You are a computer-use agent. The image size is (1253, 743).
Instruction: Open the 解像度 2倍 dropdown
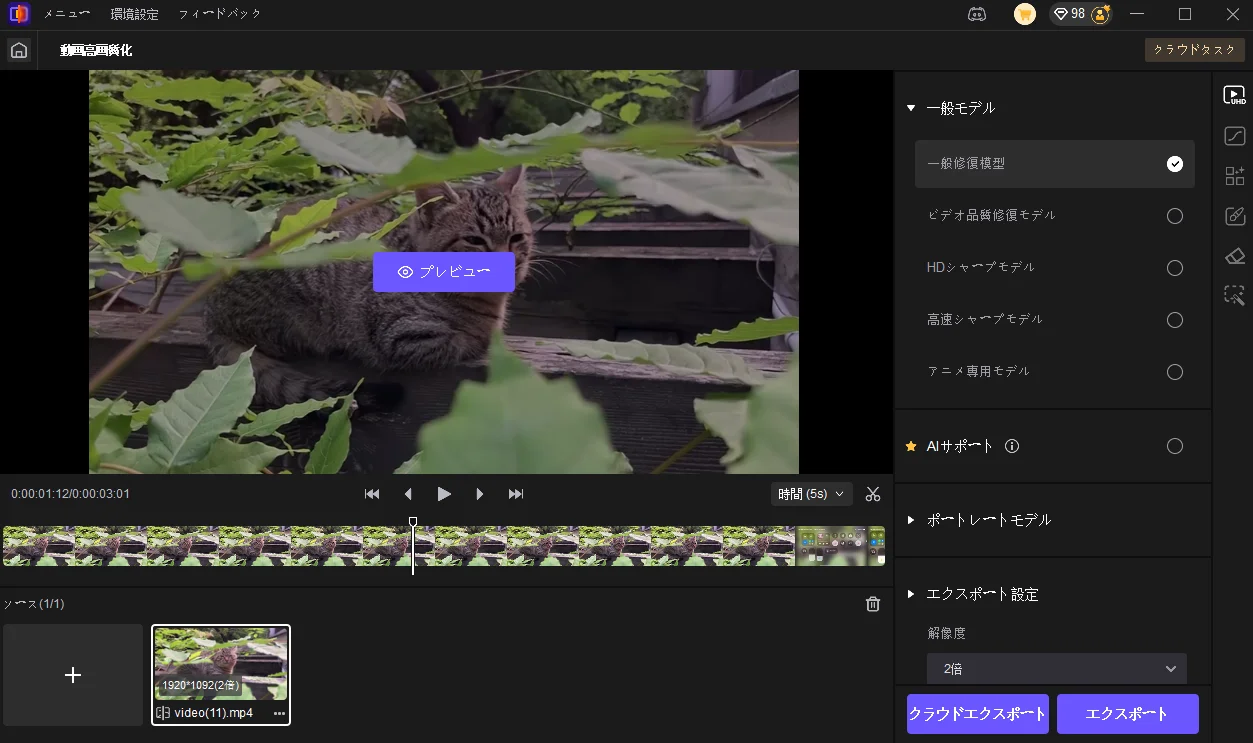[x=1057, y=669]
